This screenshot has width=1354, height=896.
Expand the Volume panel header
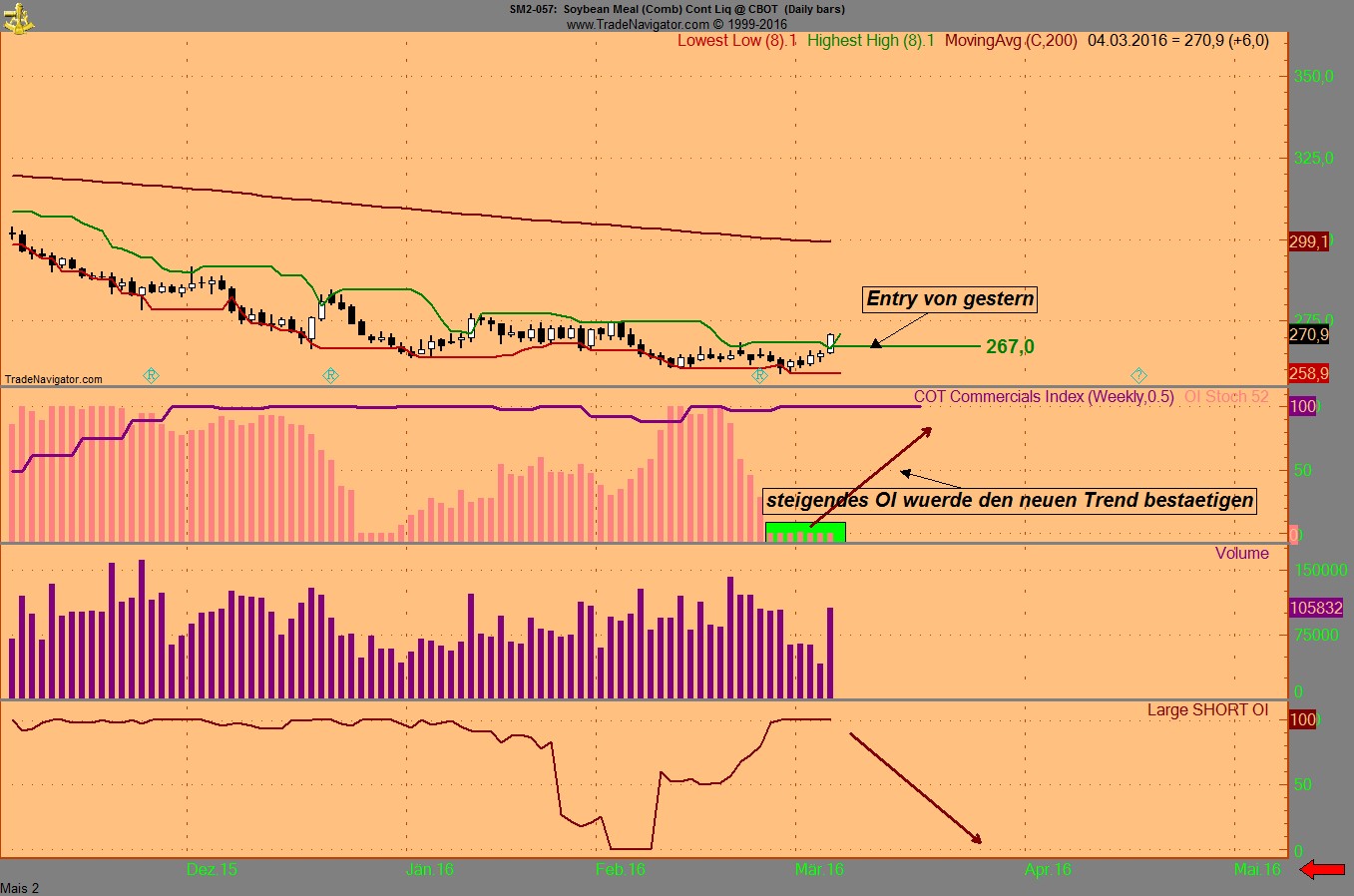pos(1242,553)
